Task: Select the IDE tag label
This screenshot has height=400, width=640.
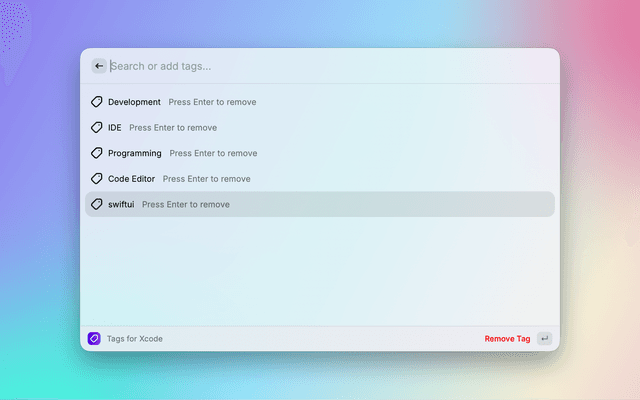Action: tap(114, 128)
